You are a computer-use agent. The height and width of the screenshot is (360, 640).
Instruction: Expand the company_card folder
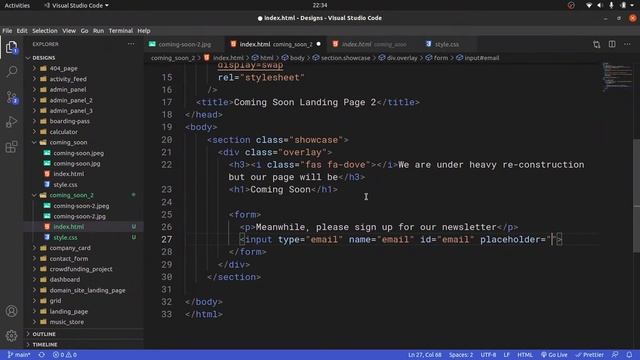click(70, 248)
